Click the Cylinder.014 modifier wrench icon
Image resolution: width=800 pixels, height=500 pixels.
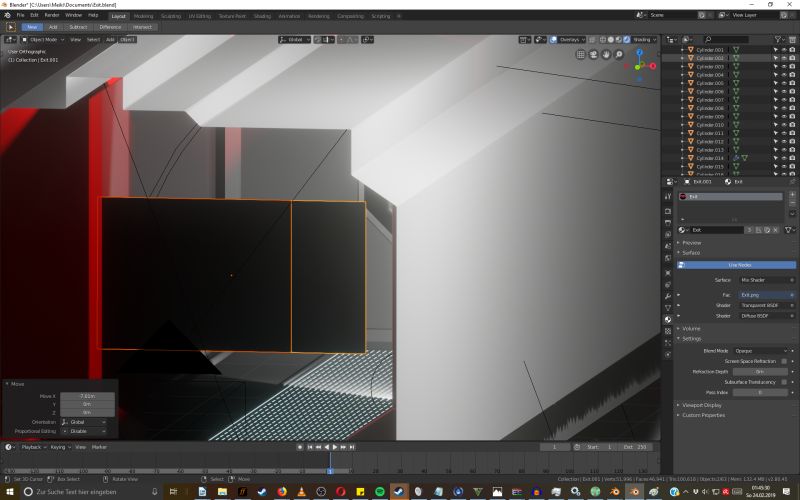coord(736,158)
